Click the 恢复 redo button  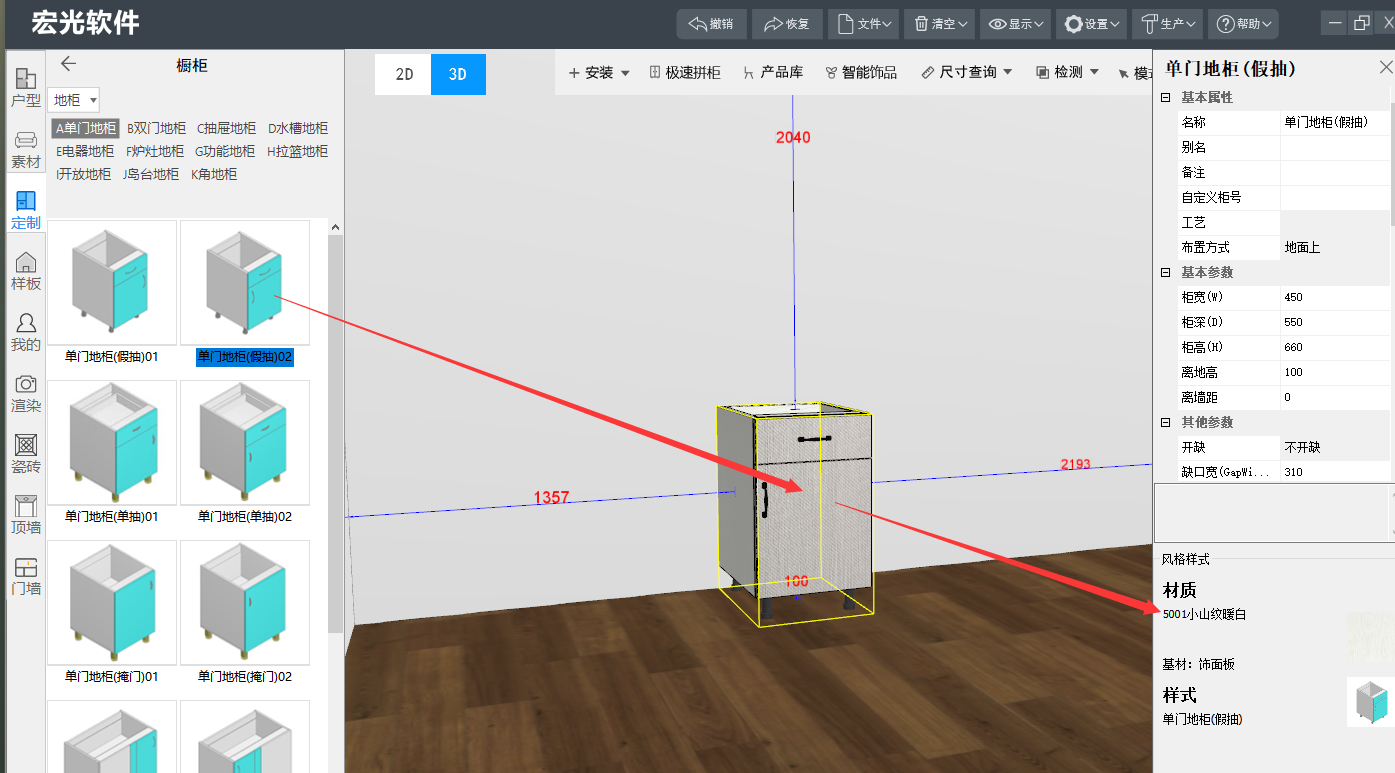point(787,24)
